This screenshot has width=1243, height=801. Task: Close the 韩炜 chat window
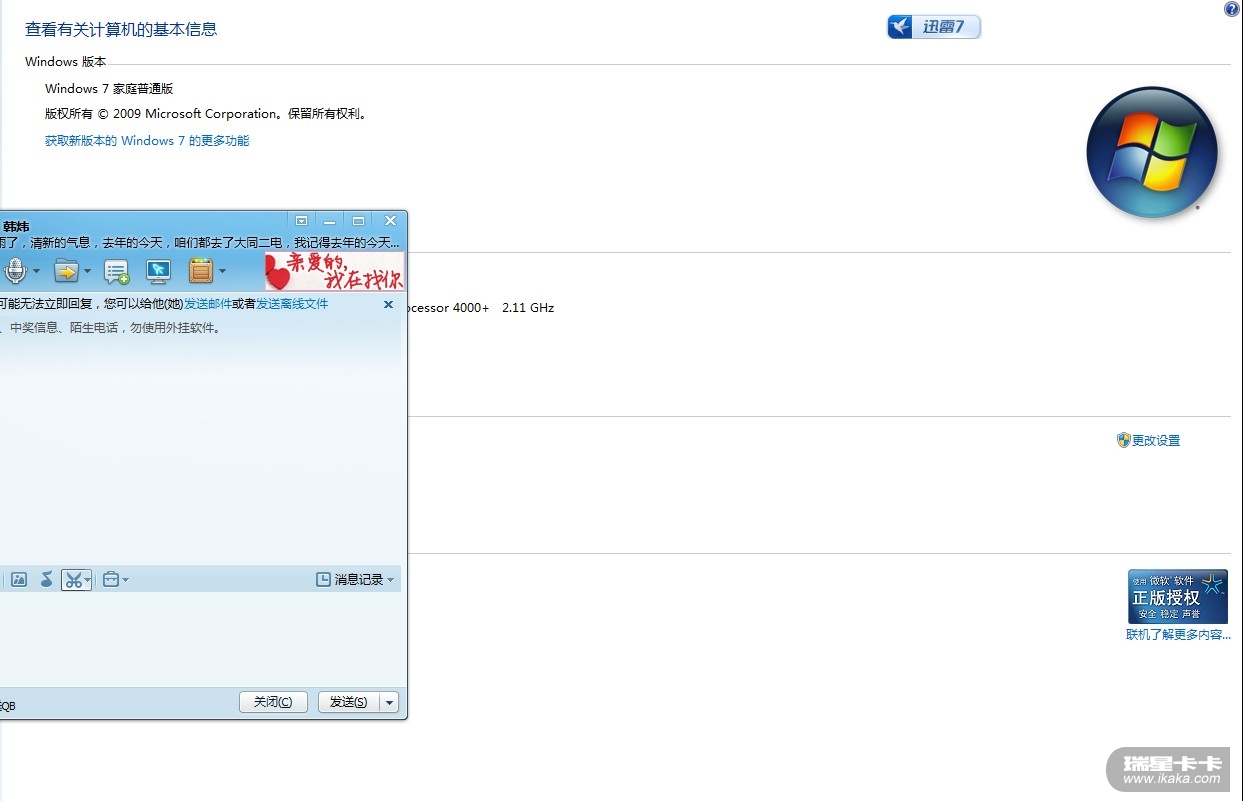(x=390, y=220)
